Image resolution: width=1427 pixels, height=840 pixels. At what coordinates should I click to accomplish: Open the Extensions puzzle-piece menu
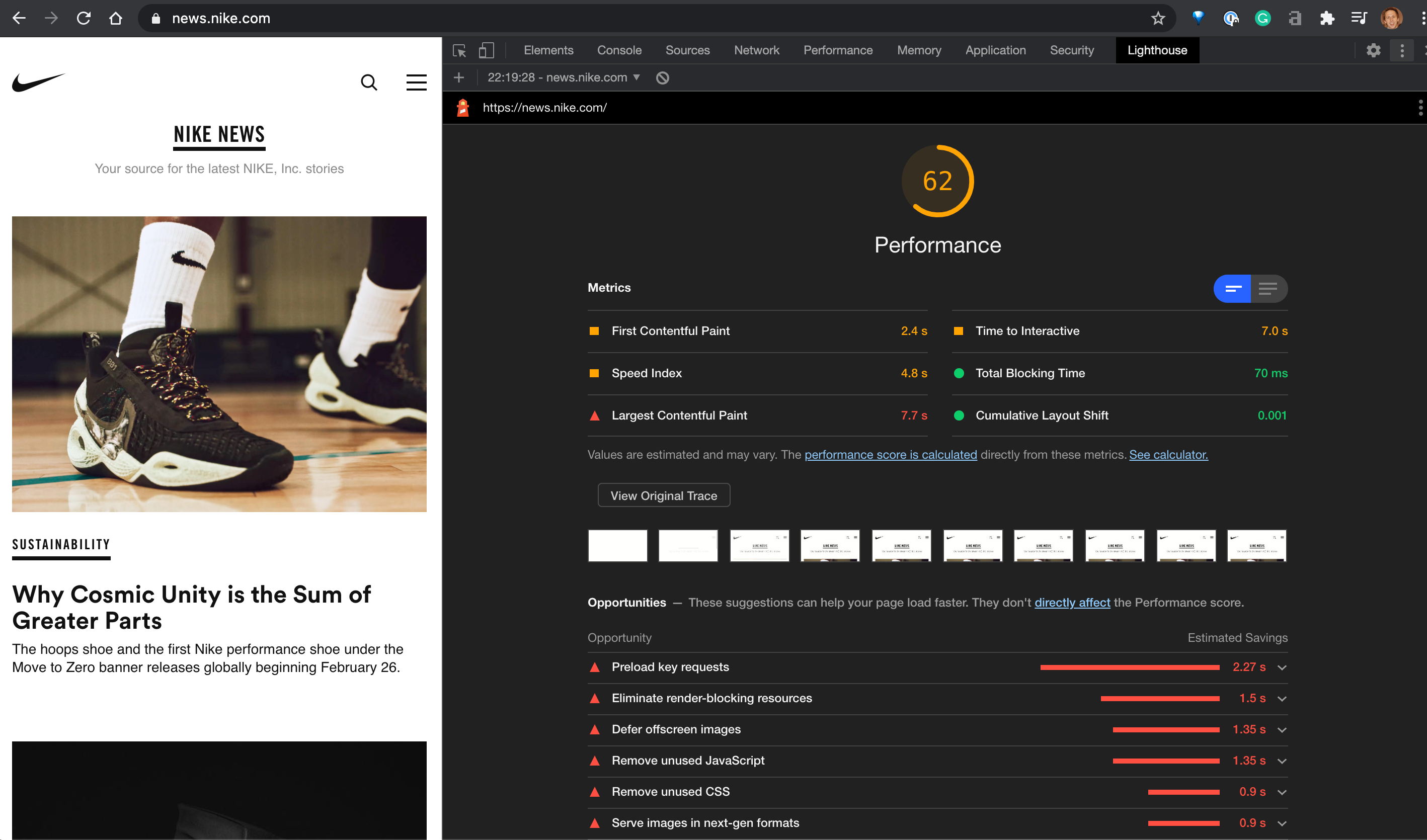point(1327,18)
